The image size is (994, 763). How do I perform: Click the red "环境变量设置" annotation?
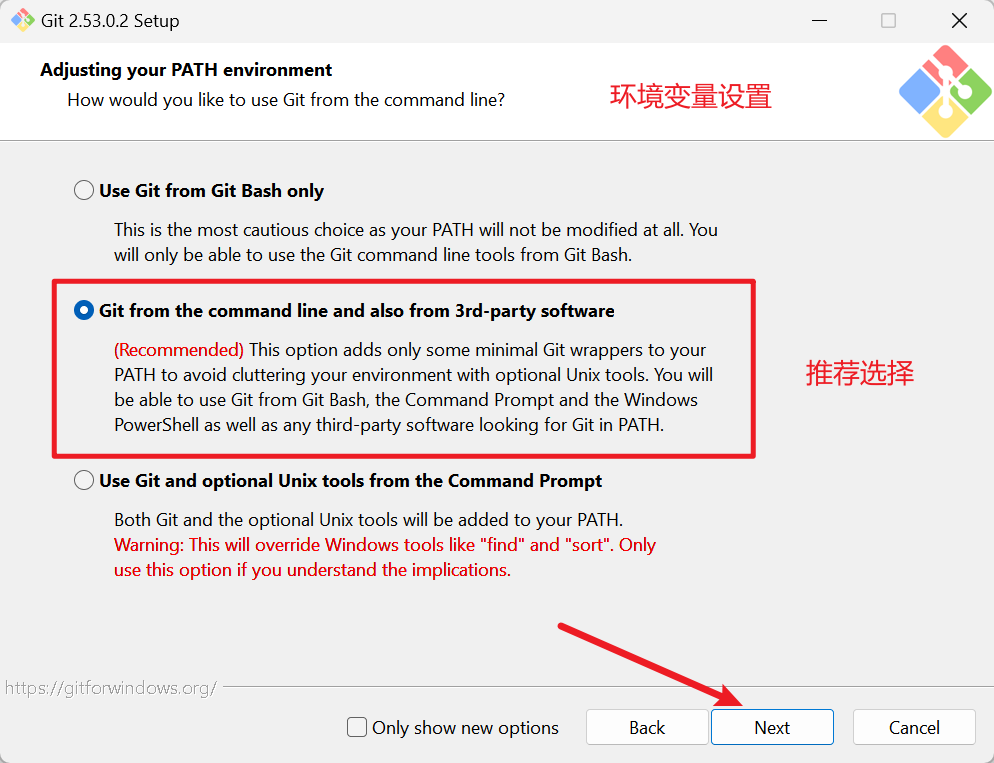point(690,97)
